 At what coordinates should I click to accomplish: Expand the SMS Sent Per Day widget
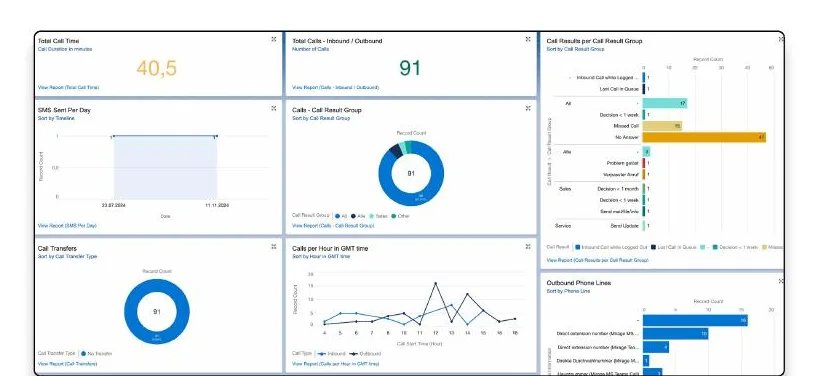tap(274, 108)
